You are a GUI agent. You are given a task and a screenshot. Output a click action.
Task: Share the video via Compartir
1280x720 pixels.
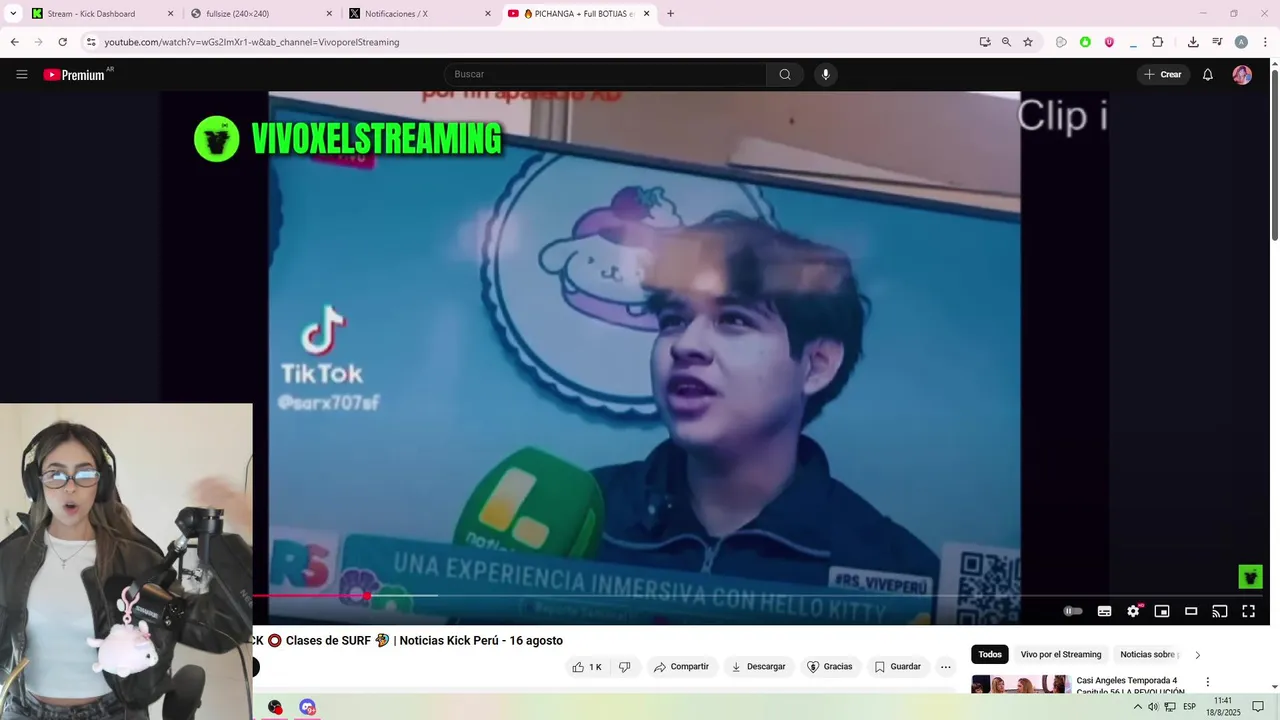681,667
